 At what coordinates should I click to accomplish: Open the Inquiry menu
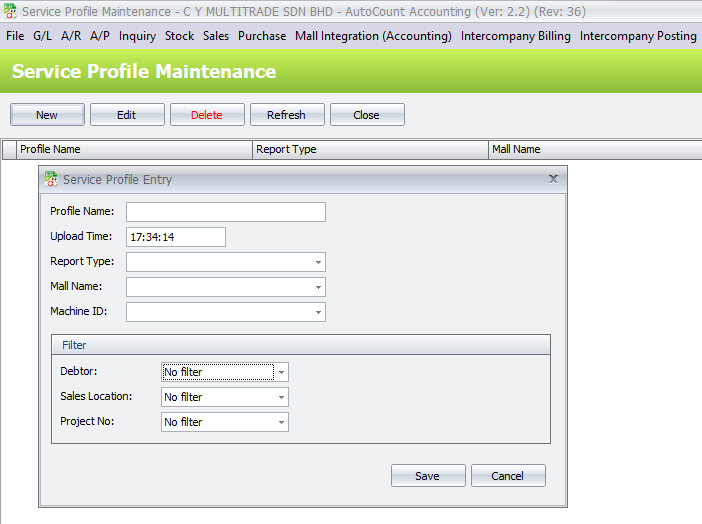(x=137, y=36)
